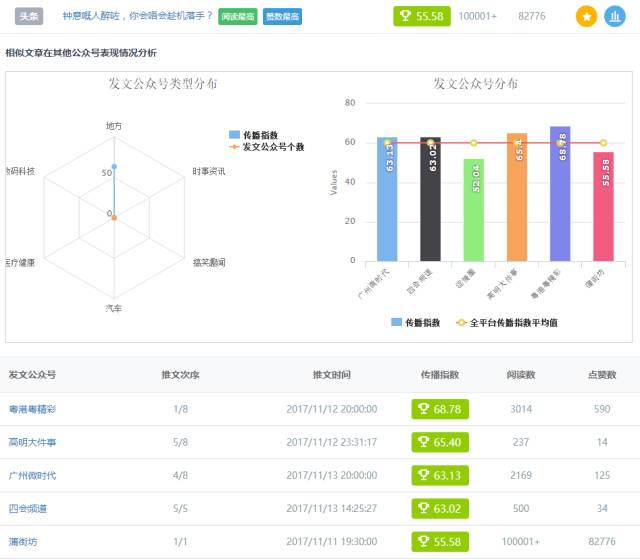Open the 高明大件事 account link
The width and height of the screenshot is (640, 560).
pyautogui.click(x=32, y=442)
